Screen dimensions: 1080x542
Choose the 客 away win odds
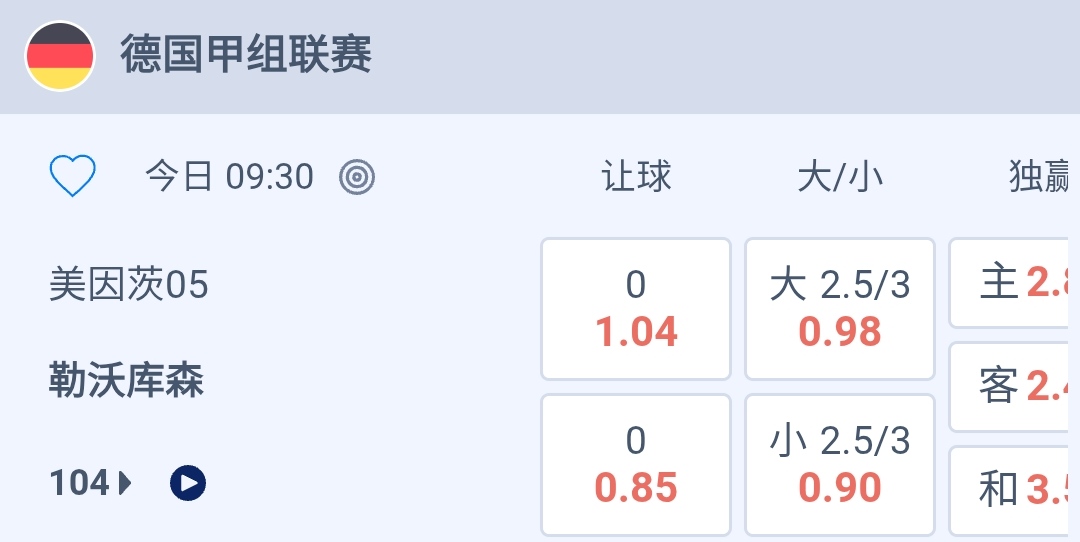coord(1014,387)
